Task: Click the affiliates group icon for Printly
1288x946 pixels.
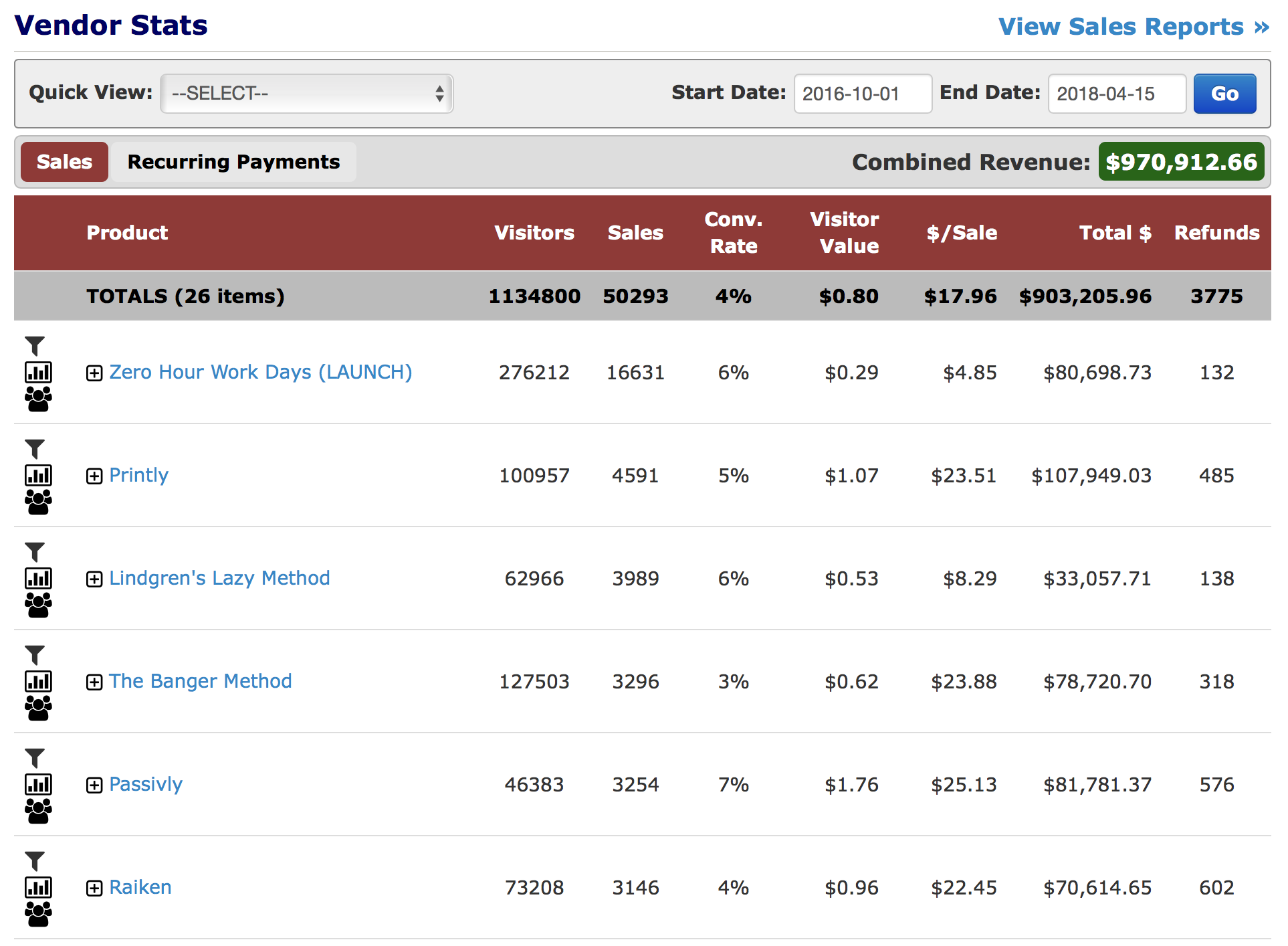Action: pyautogui.click(x=38, y=502)
